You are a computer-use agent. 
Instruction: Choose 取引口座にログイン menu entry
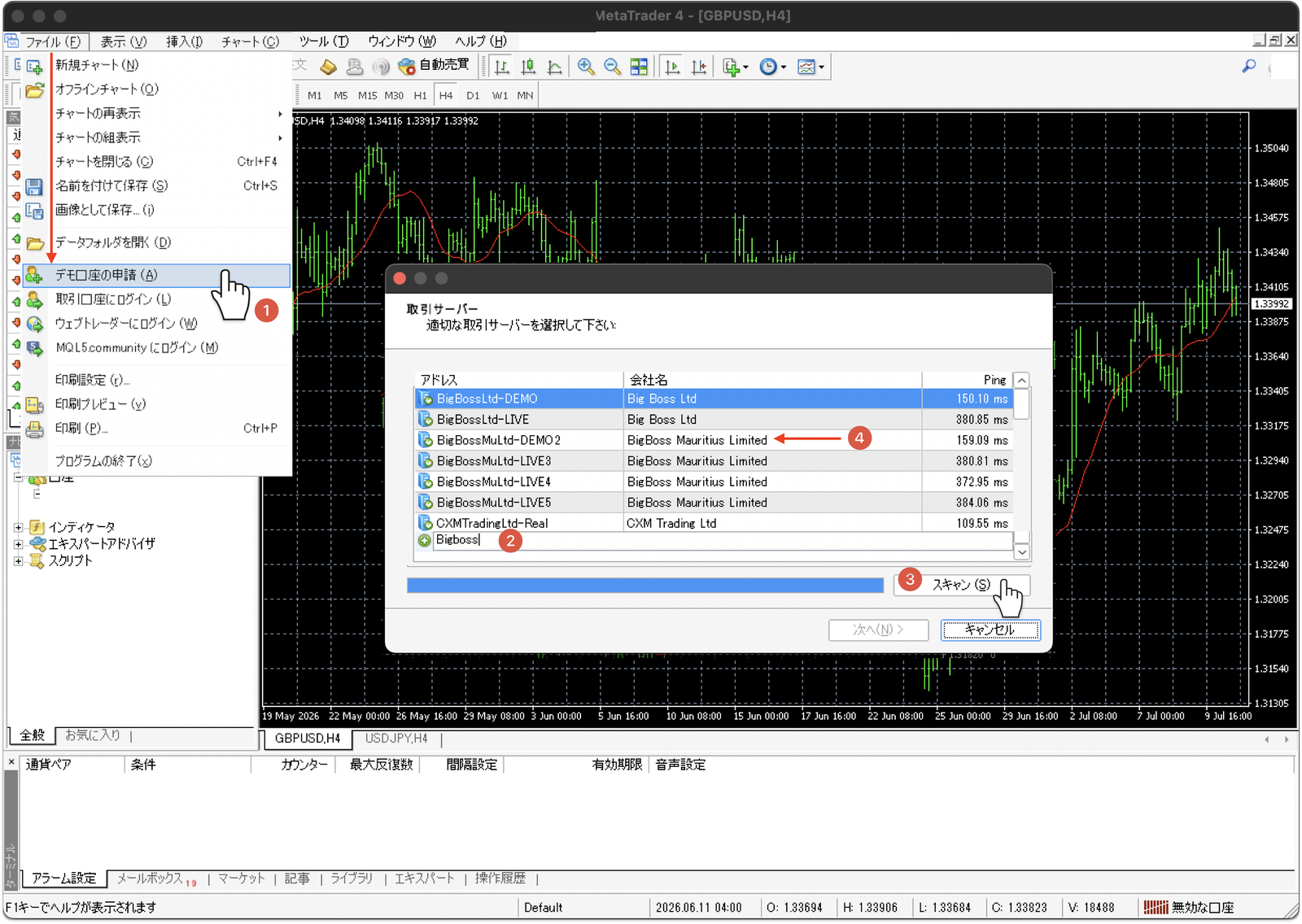[x=156, y=299]
